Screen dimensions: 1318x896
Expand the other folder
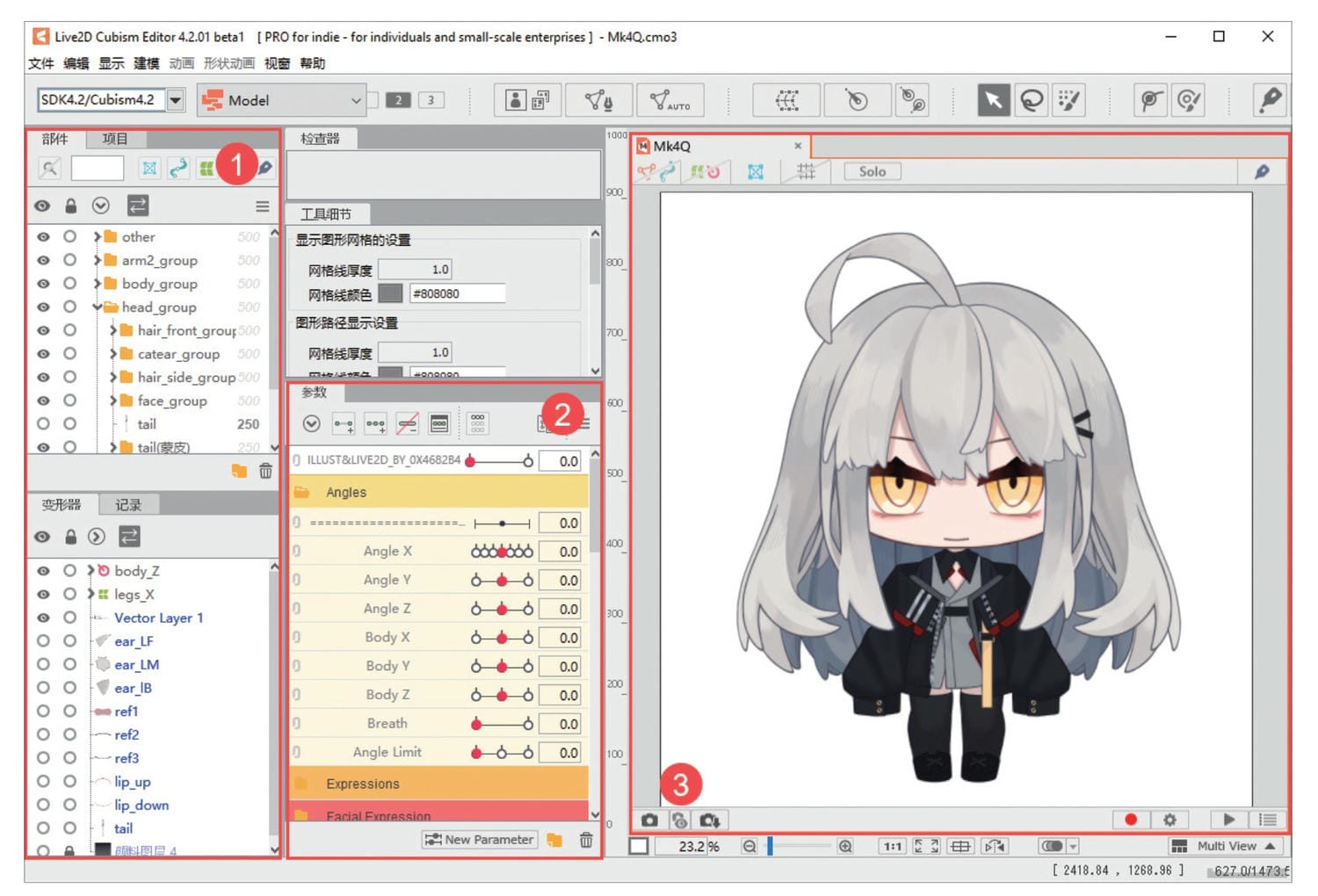point(97,236)
